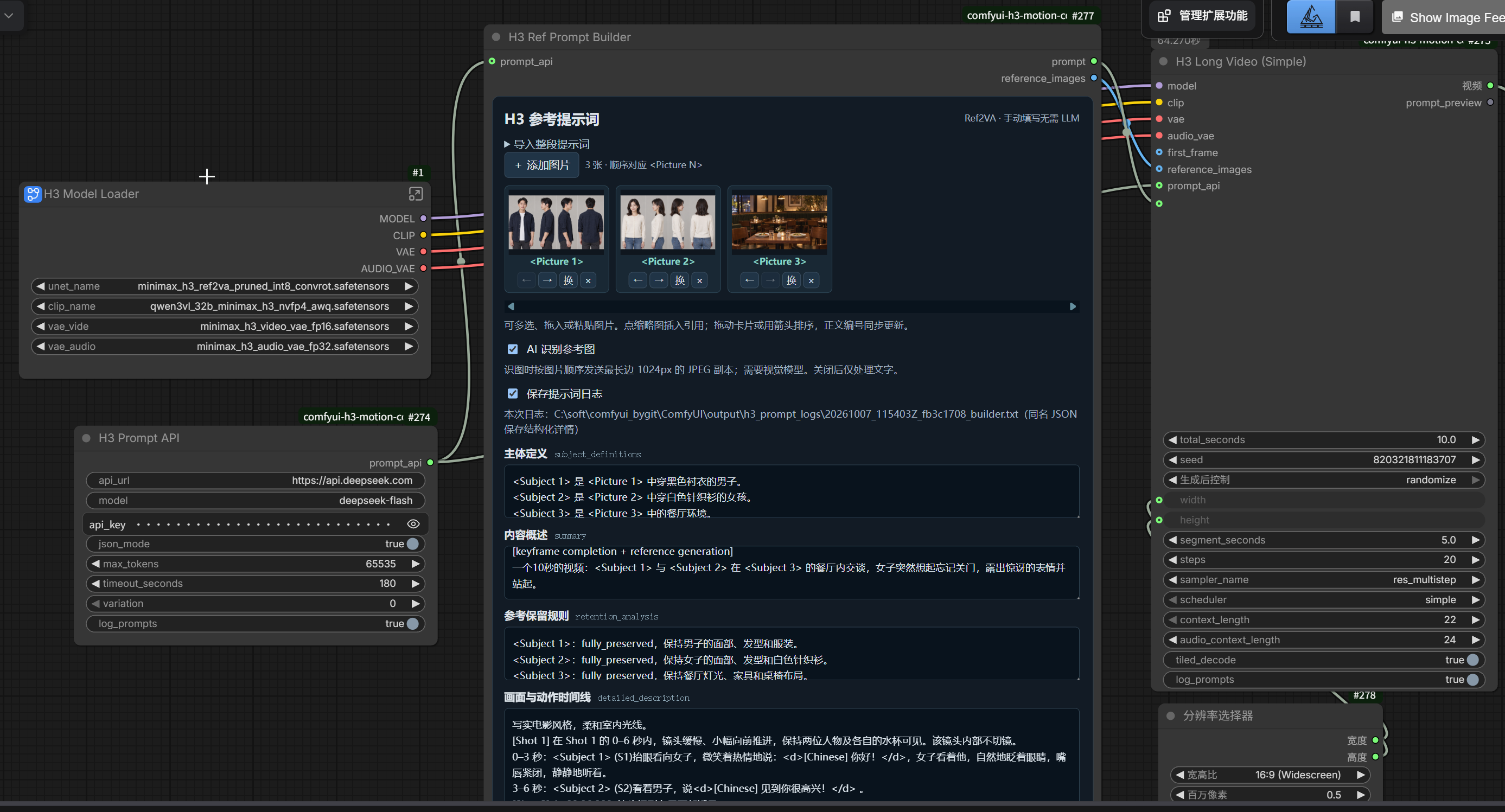This screenshot has height=812, width=1505.
Task: Click the 添加图片 button
Action: tap(541, 165)
